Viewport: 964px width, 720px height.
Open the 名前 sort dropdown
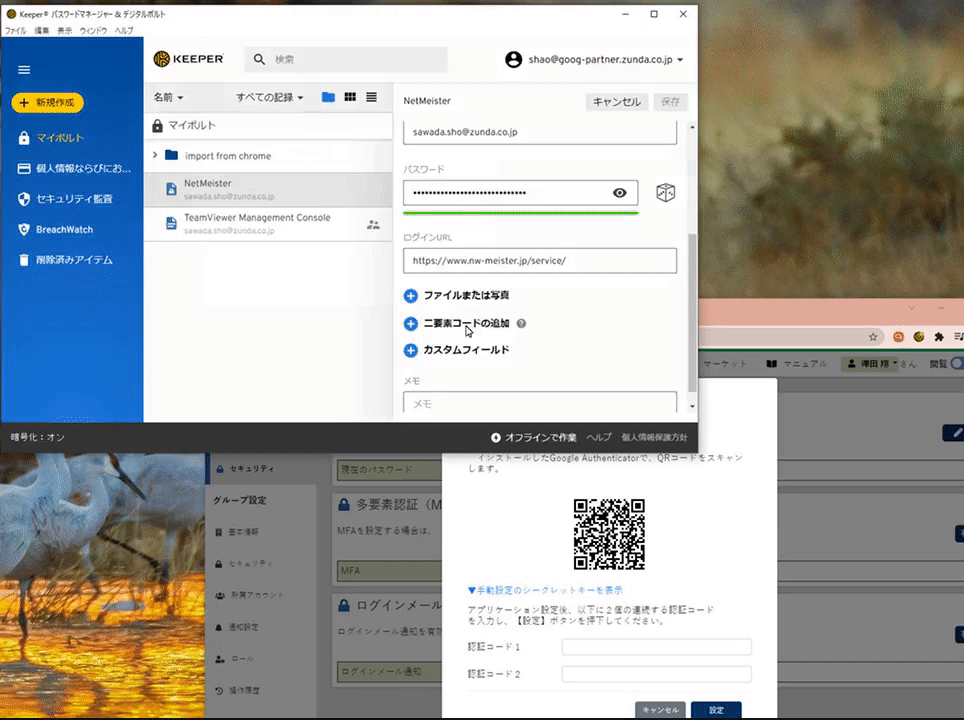[168, 98]
